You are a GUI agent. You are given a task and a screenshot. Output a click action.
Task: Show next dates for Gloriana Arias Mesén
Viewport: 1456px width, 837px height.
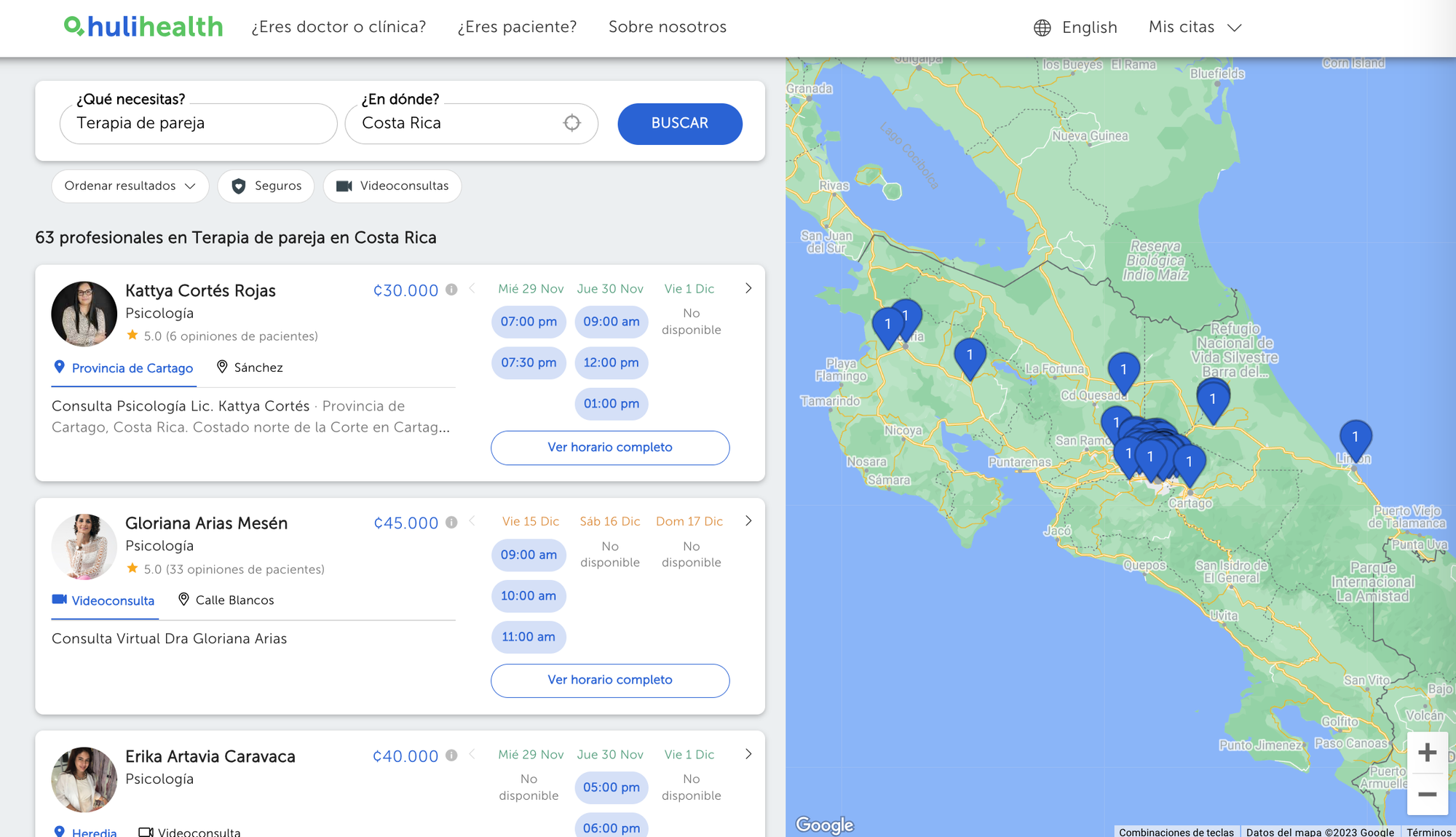pos(748,521)
